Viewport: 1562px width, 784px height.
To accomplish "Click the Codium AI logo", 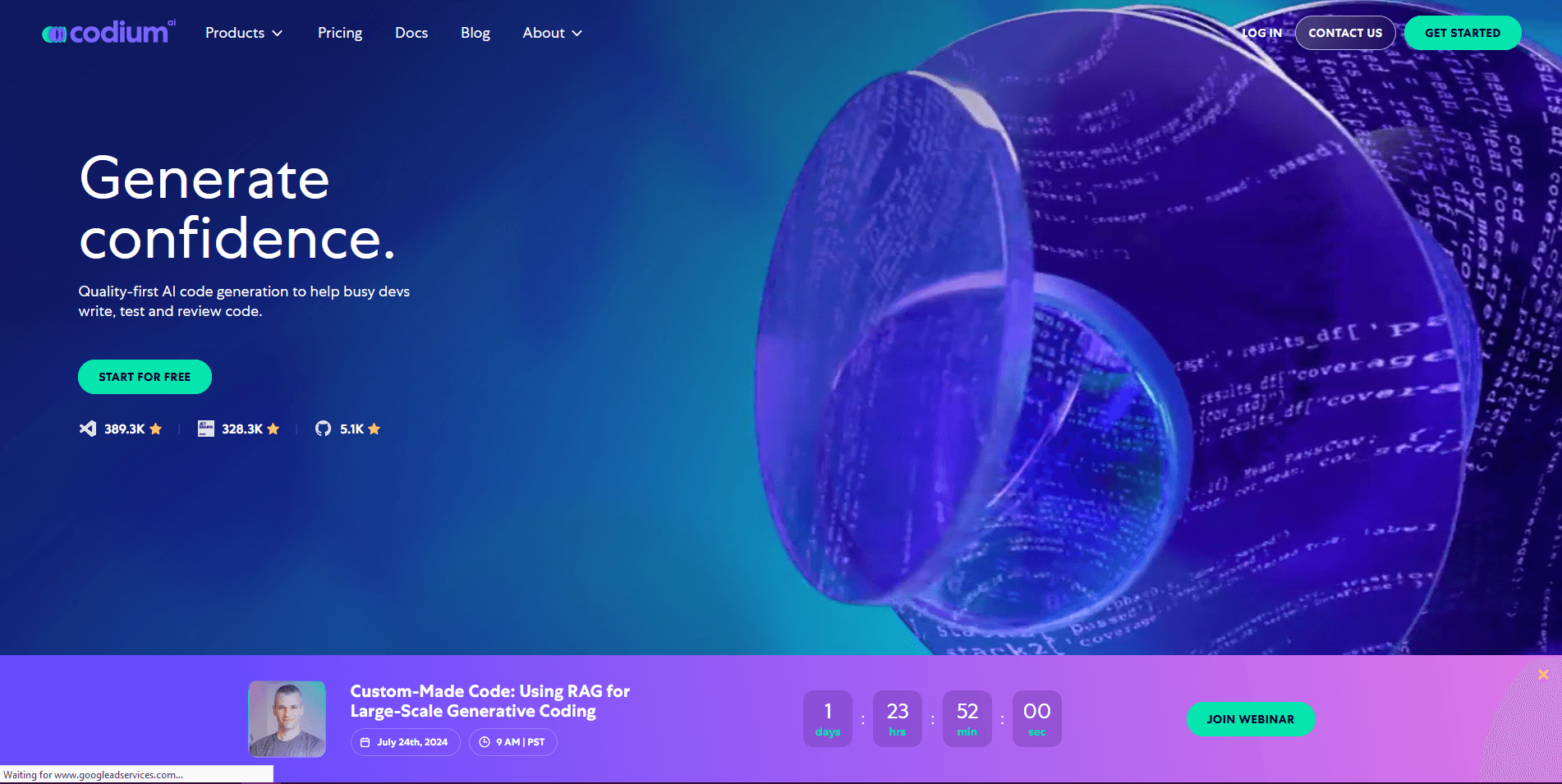I will [x=108, y=32].
